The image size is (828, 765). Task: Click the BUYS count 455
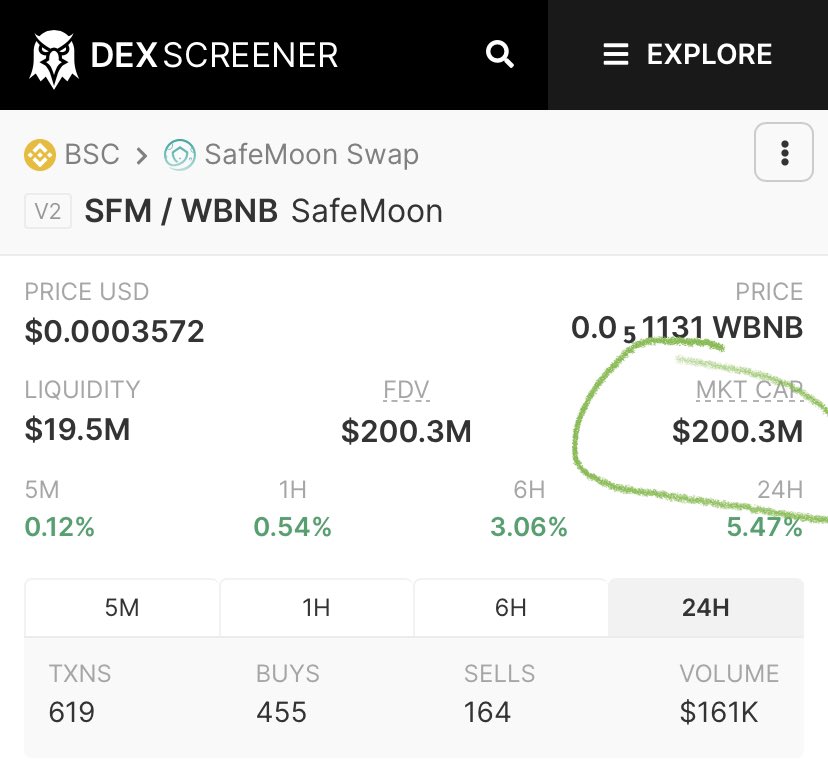tap(281, 712)
